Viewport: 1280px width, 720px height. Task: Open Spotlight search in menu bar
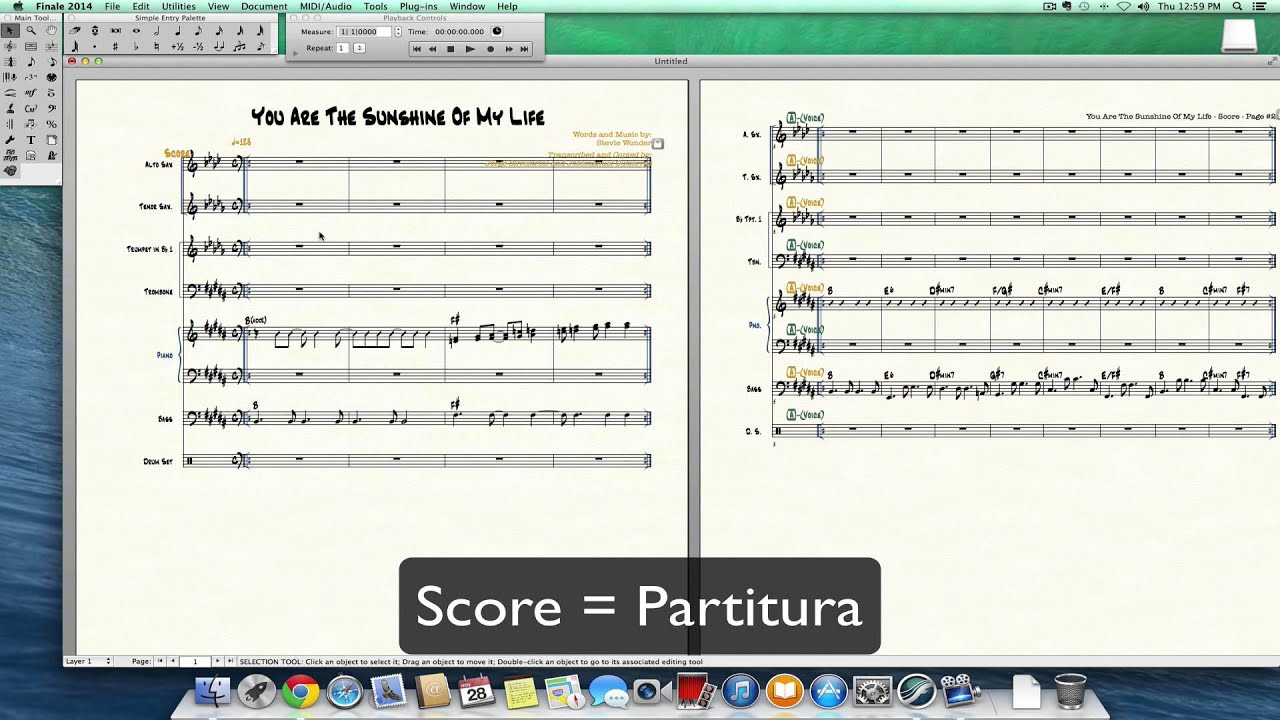(1237, 6)
